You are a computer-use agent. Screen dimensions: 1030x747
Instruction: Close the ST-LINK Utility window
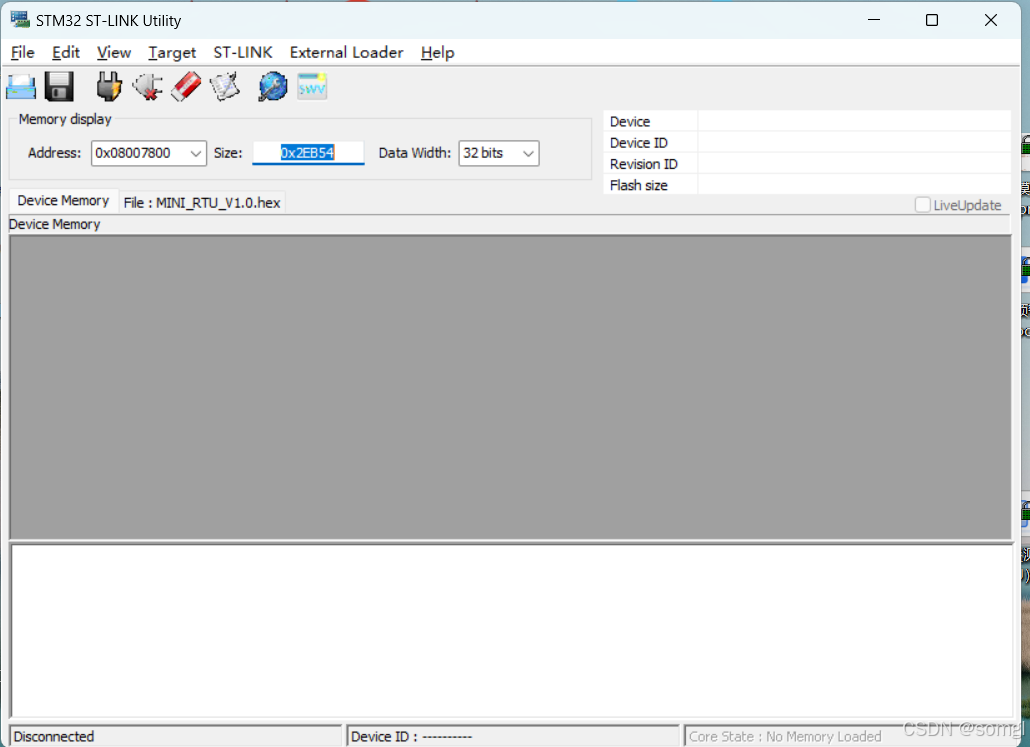[991, 20]
